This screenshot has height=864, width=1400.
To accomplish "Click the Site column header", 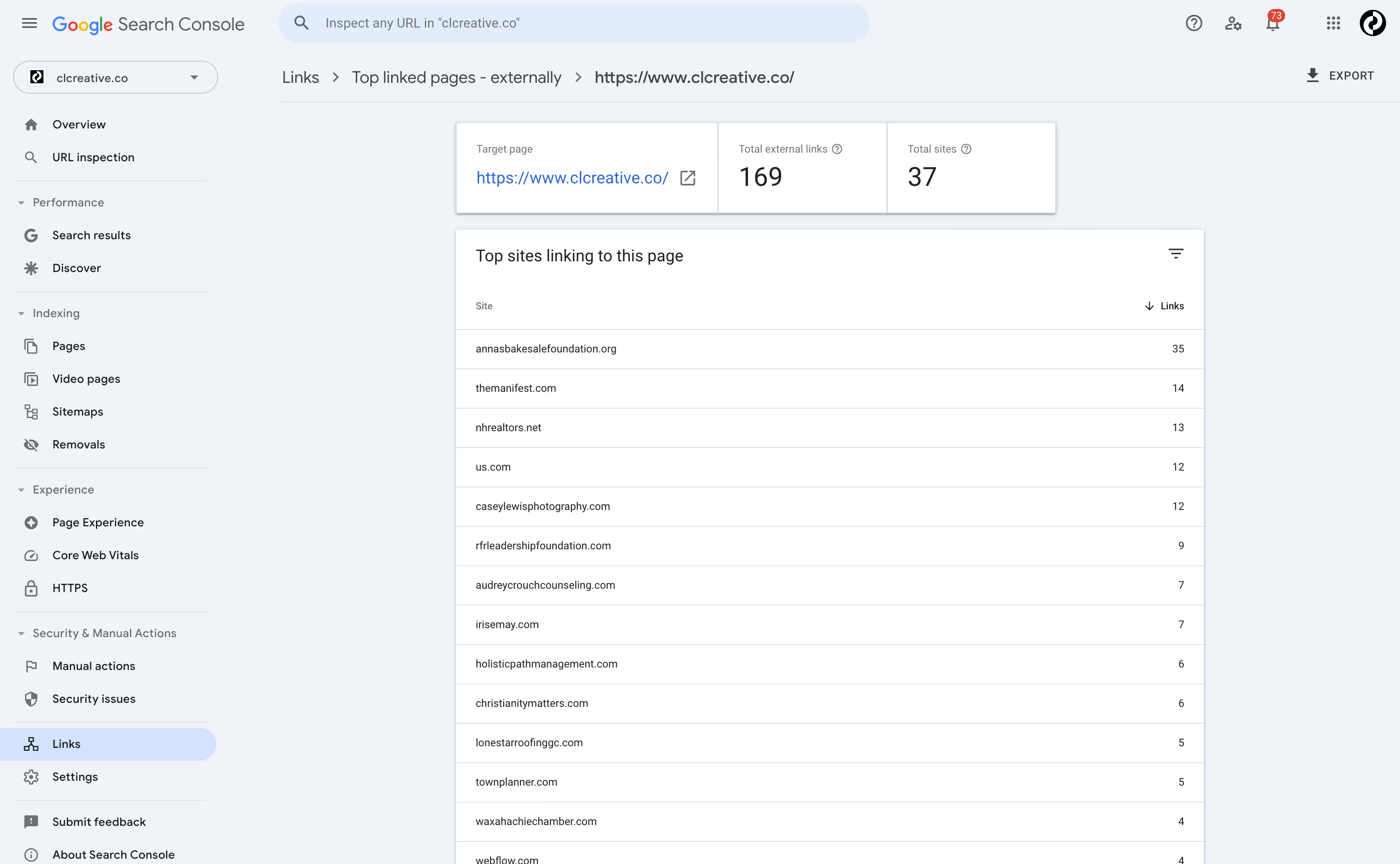I will 484,306.
